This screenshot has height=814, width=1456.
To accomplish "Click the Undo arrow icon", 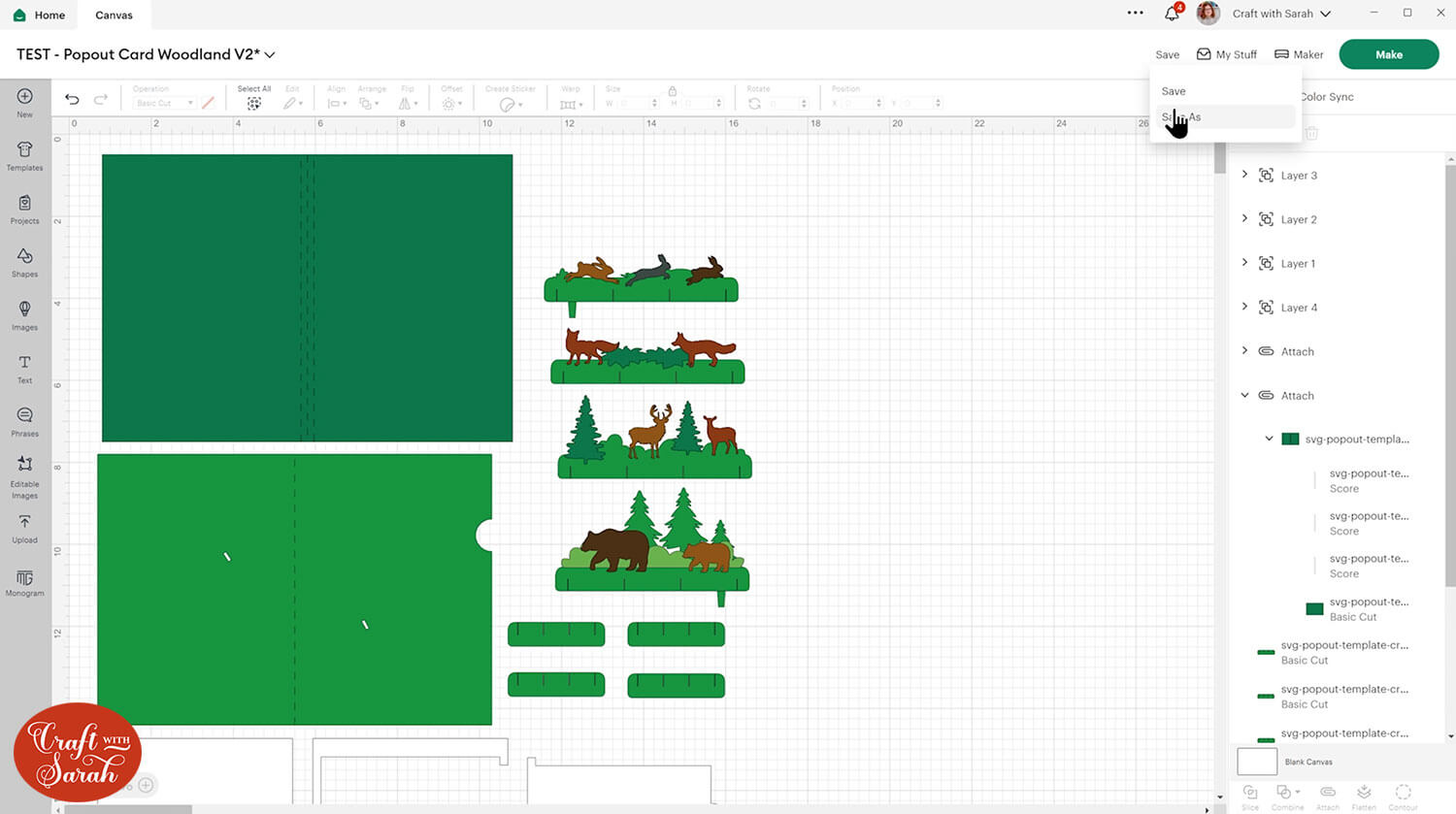I will click(72, 99).
